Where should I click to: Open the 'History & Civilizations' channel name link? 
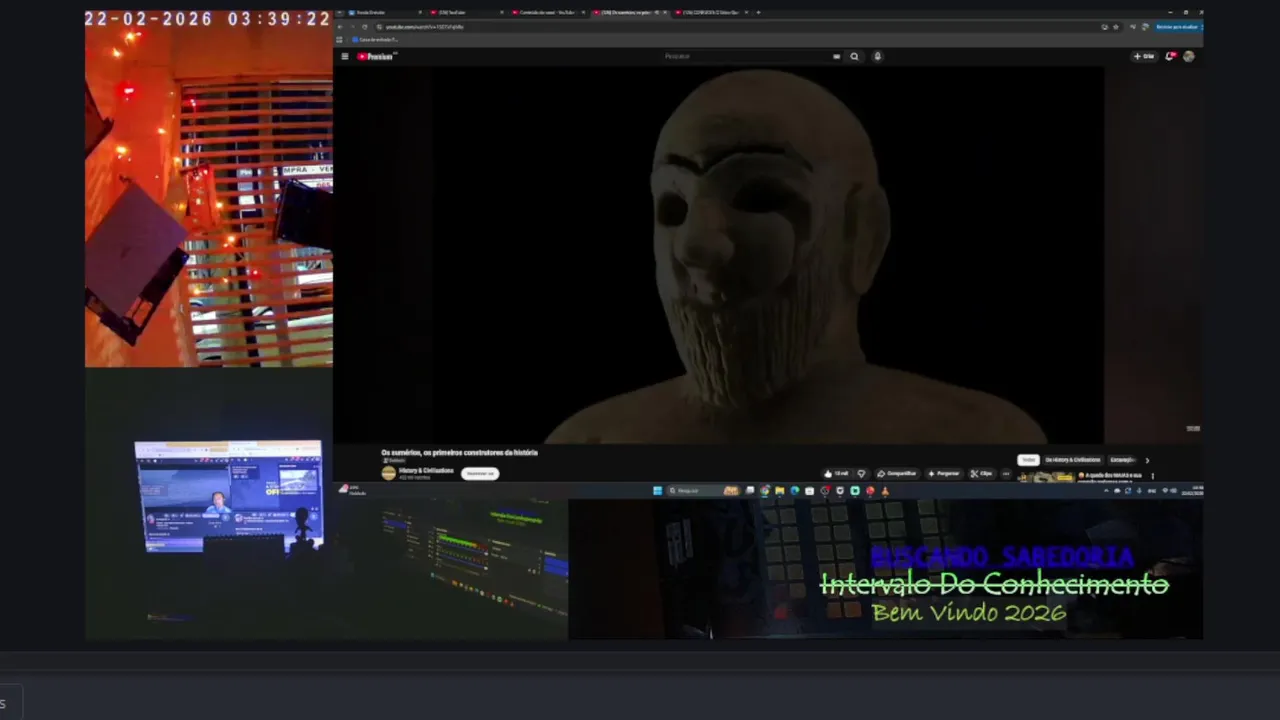(x=426, y=470)
